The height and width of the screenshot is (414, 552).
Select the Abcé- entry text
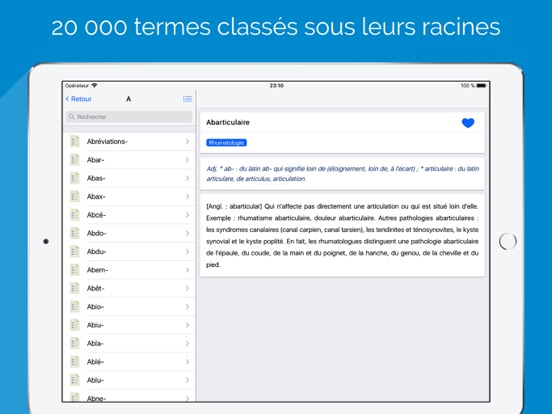click(x=96, y=215)
